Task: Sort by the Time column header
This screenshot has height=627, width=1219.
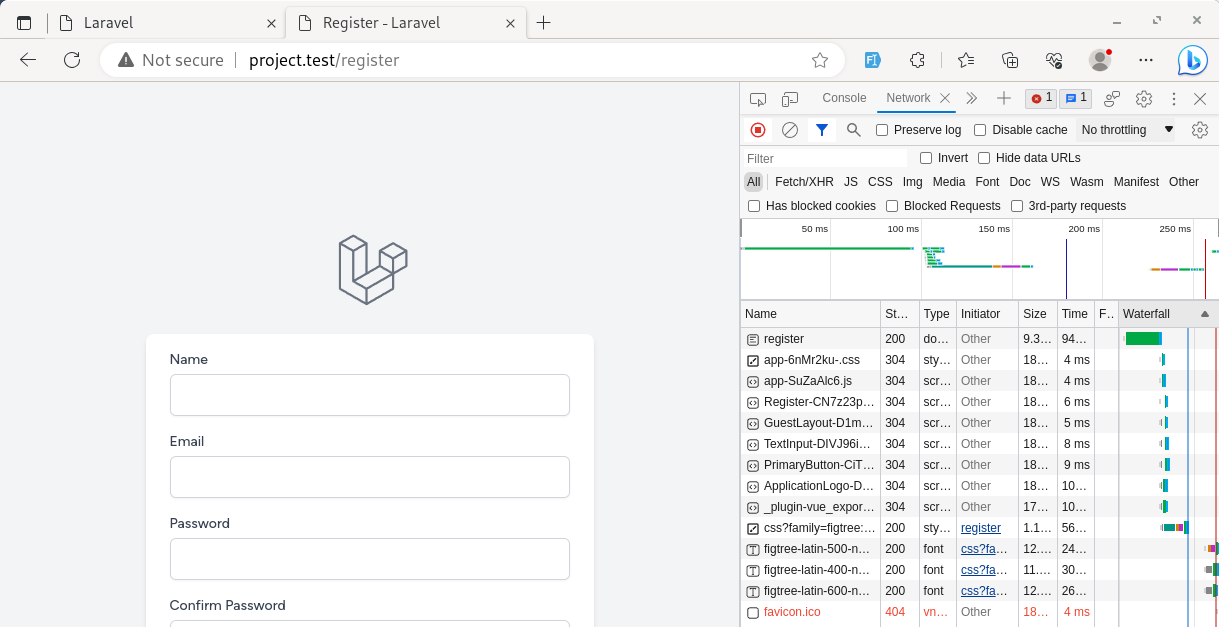Action: coord(1075,314)
